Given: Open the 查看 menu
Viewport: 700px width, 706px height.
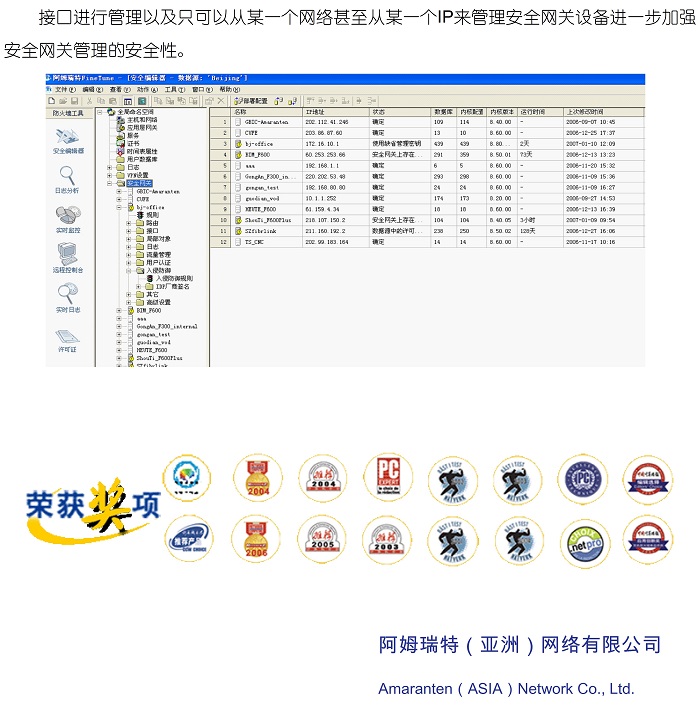Looking at the screenshot, I should tap(120, 90).
